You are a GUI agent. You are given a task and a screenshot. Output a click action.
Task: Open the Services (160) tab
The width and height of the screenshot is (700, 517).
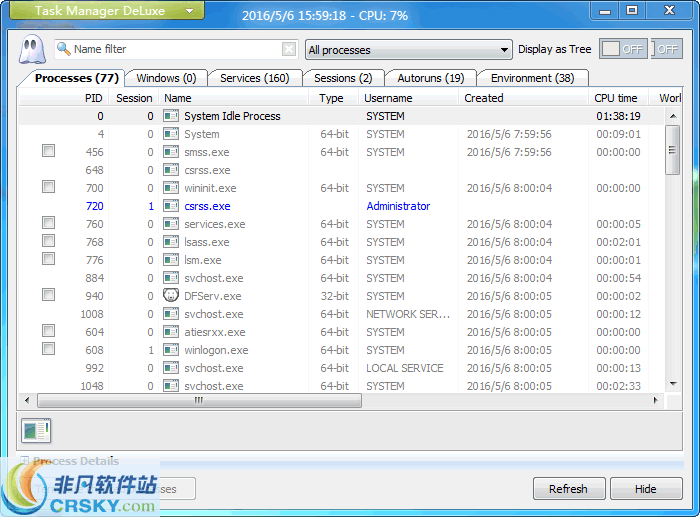point(254,78)
